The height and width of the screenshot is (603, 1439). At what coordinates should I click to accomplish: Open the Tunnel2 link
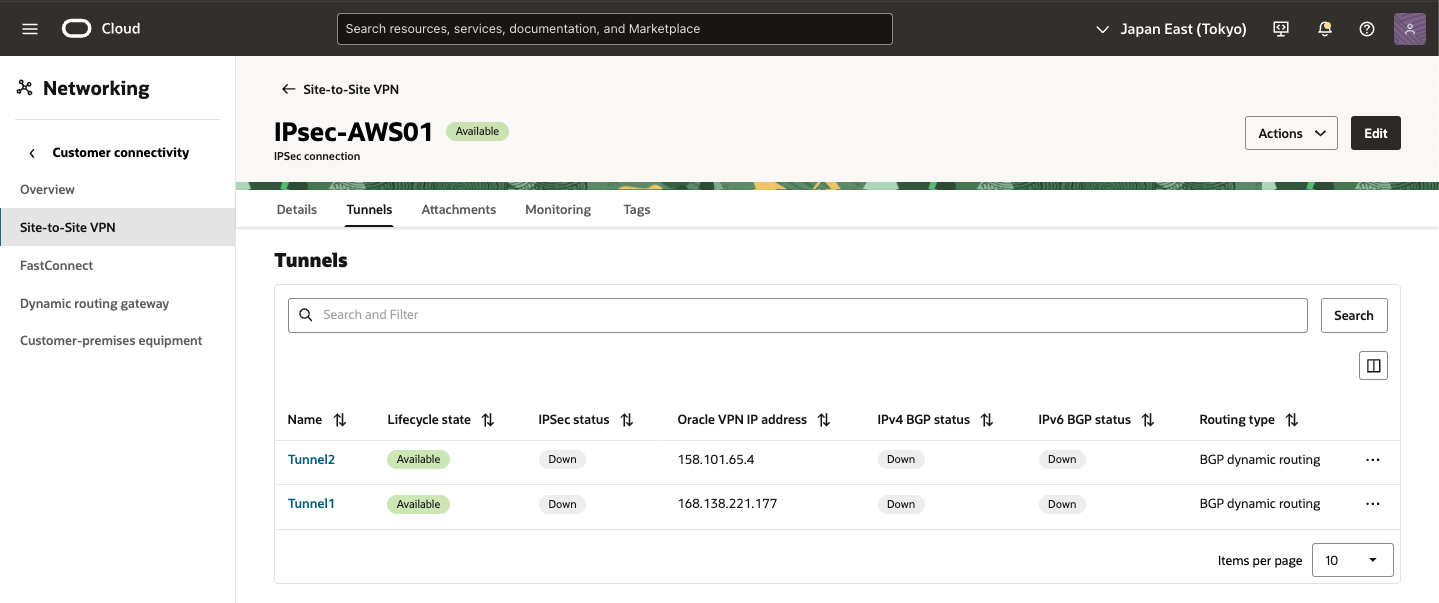coord(311,460)
